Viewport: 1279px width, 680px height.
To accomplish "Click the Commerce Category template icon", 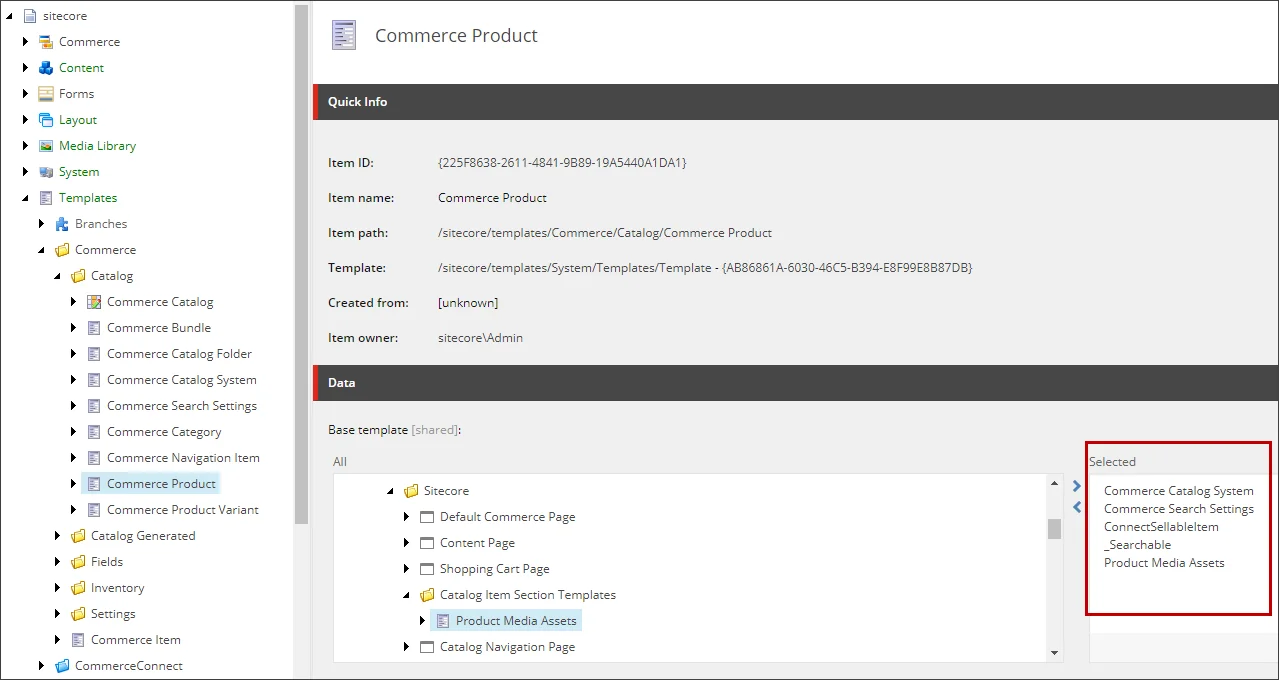I will [x=94, y=432].
